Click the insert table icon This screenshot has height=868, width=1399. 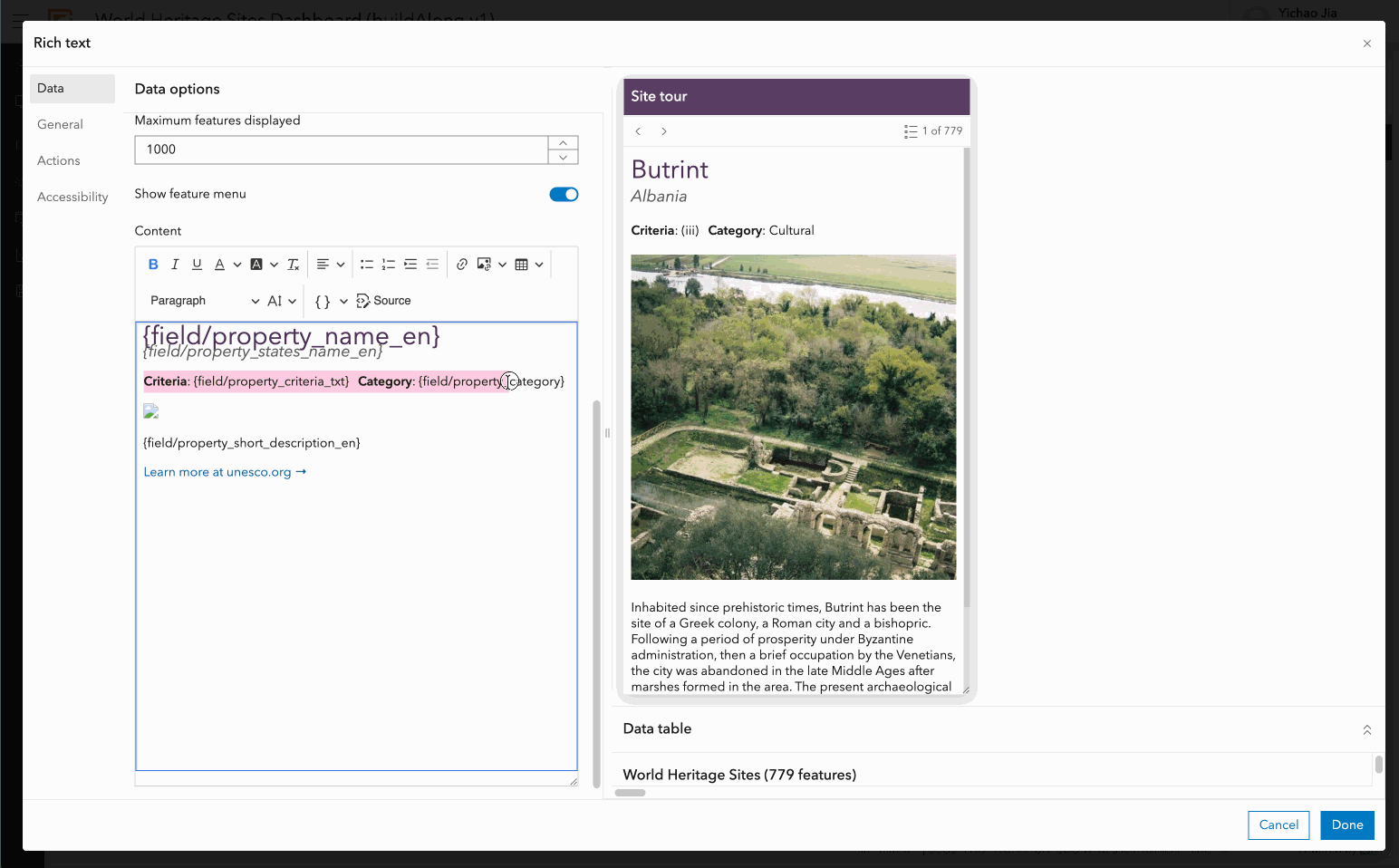coord(521,265)
